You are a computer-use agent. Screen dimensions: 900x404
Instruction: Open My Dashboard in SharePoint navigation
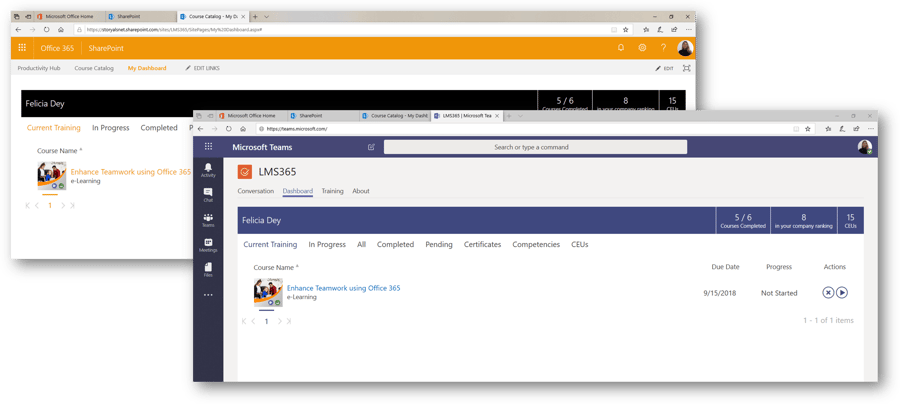click(x=147, y=68)
